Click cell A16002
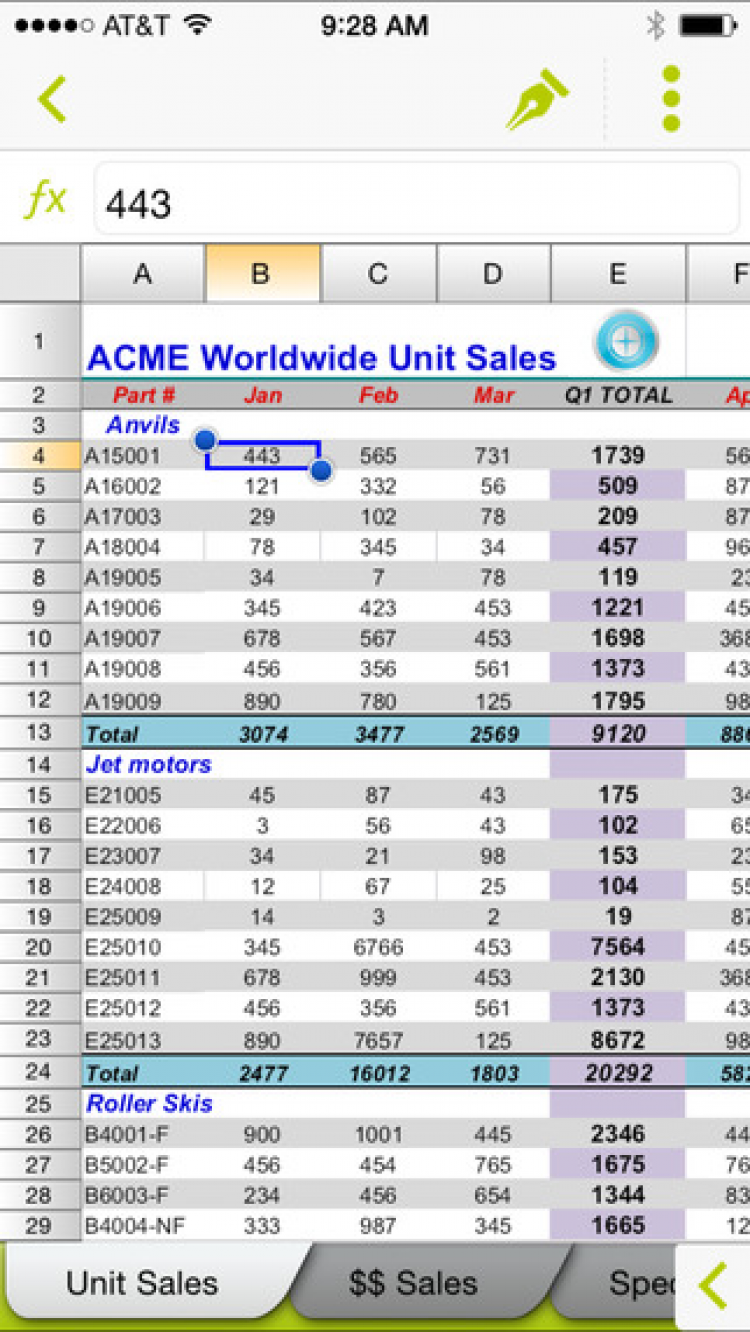The image size is (750, 1332). 143,486
